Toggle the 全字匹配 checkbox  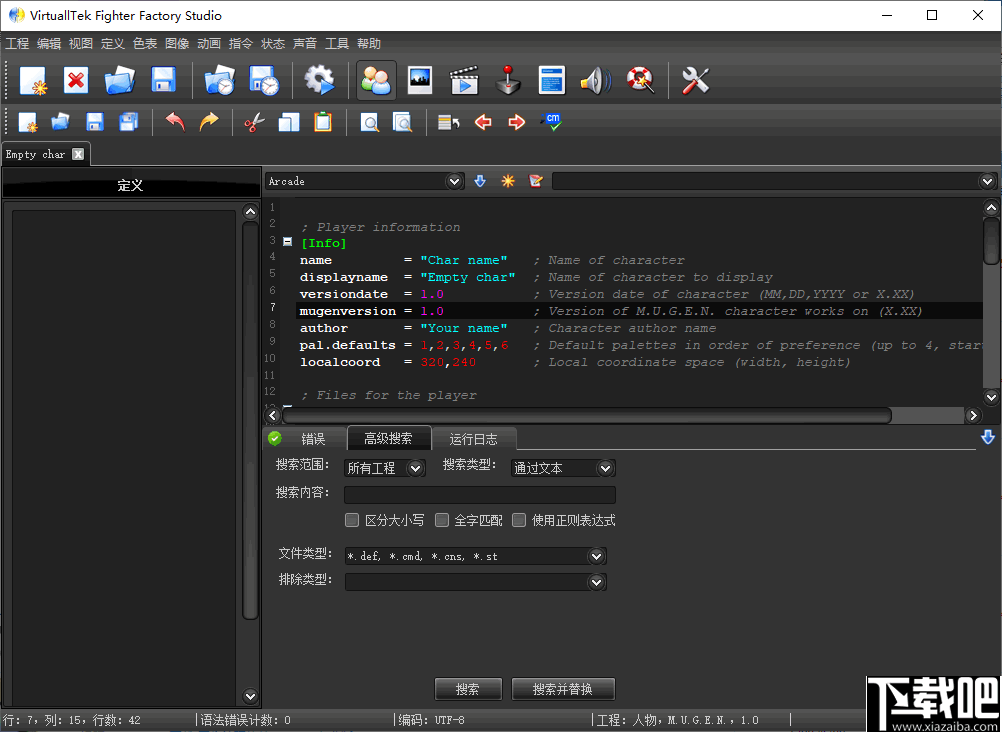(442, 520)
